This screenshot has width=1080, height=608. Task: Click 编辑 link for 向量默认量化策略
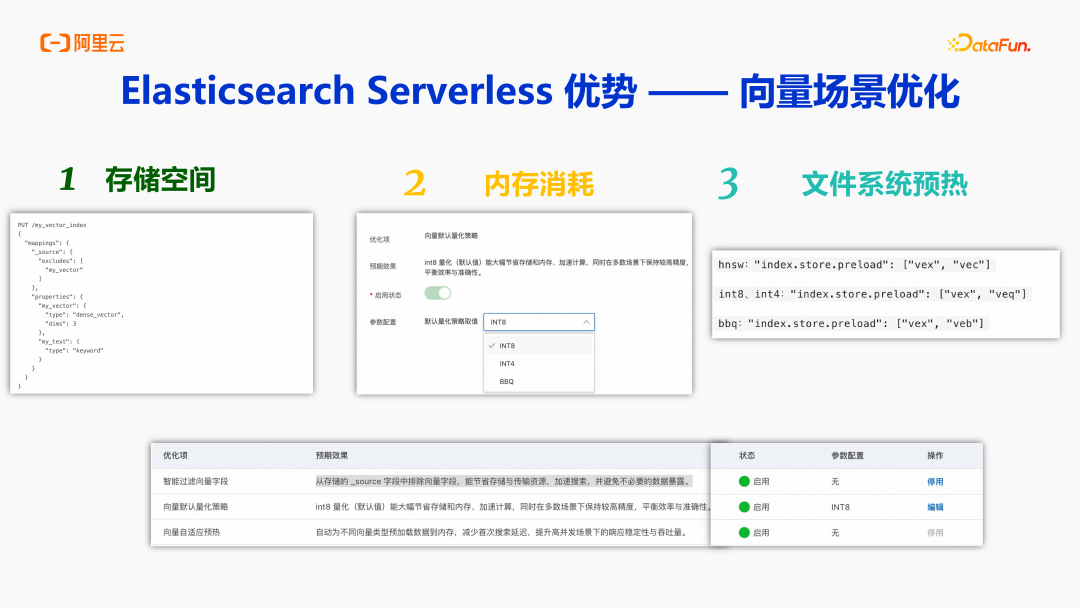tap(935, 507)
